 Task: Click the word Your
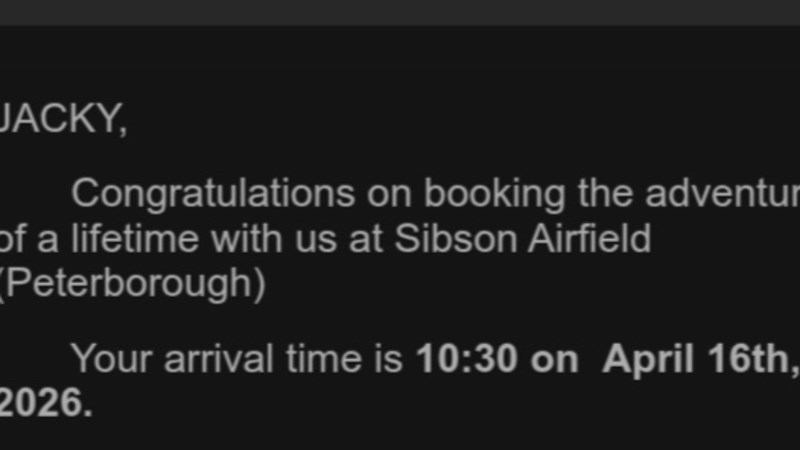110,358
